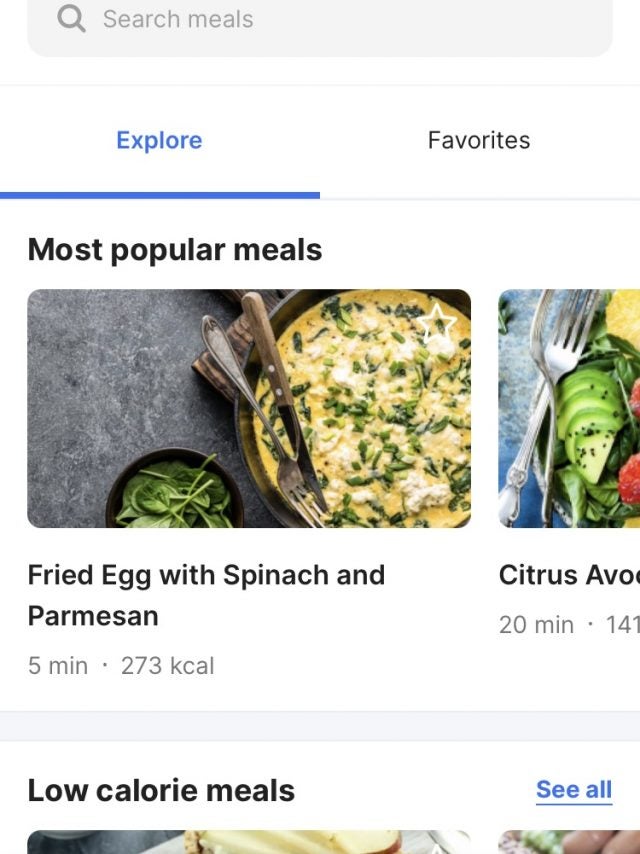This screenshot has width=640, height=854.
Task: Click the magnifying glass search icon
Action: click(71, 18)
